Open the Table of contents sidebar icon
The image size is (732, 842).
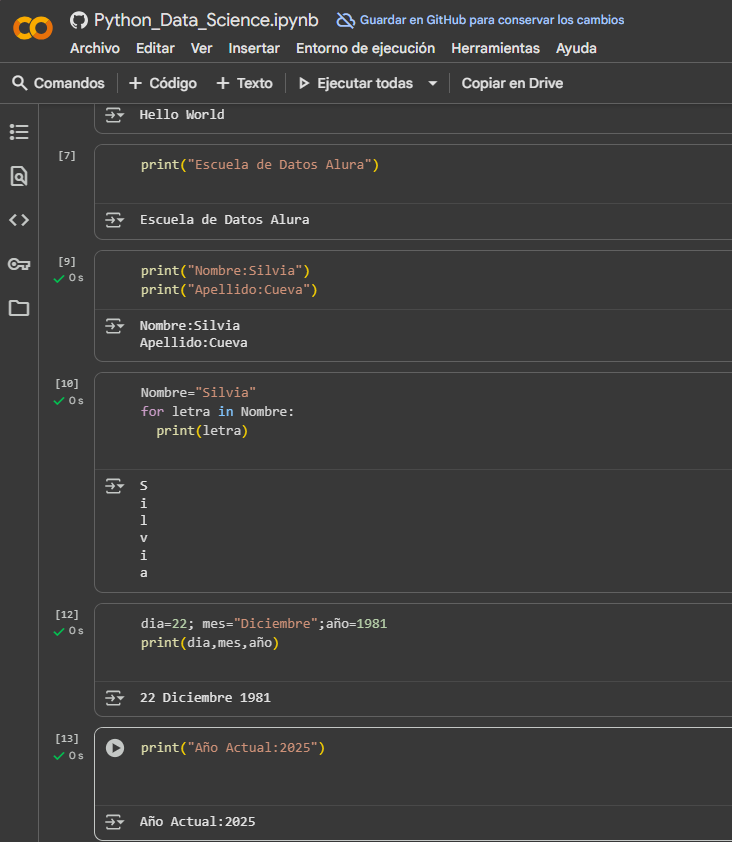[19, 132]
